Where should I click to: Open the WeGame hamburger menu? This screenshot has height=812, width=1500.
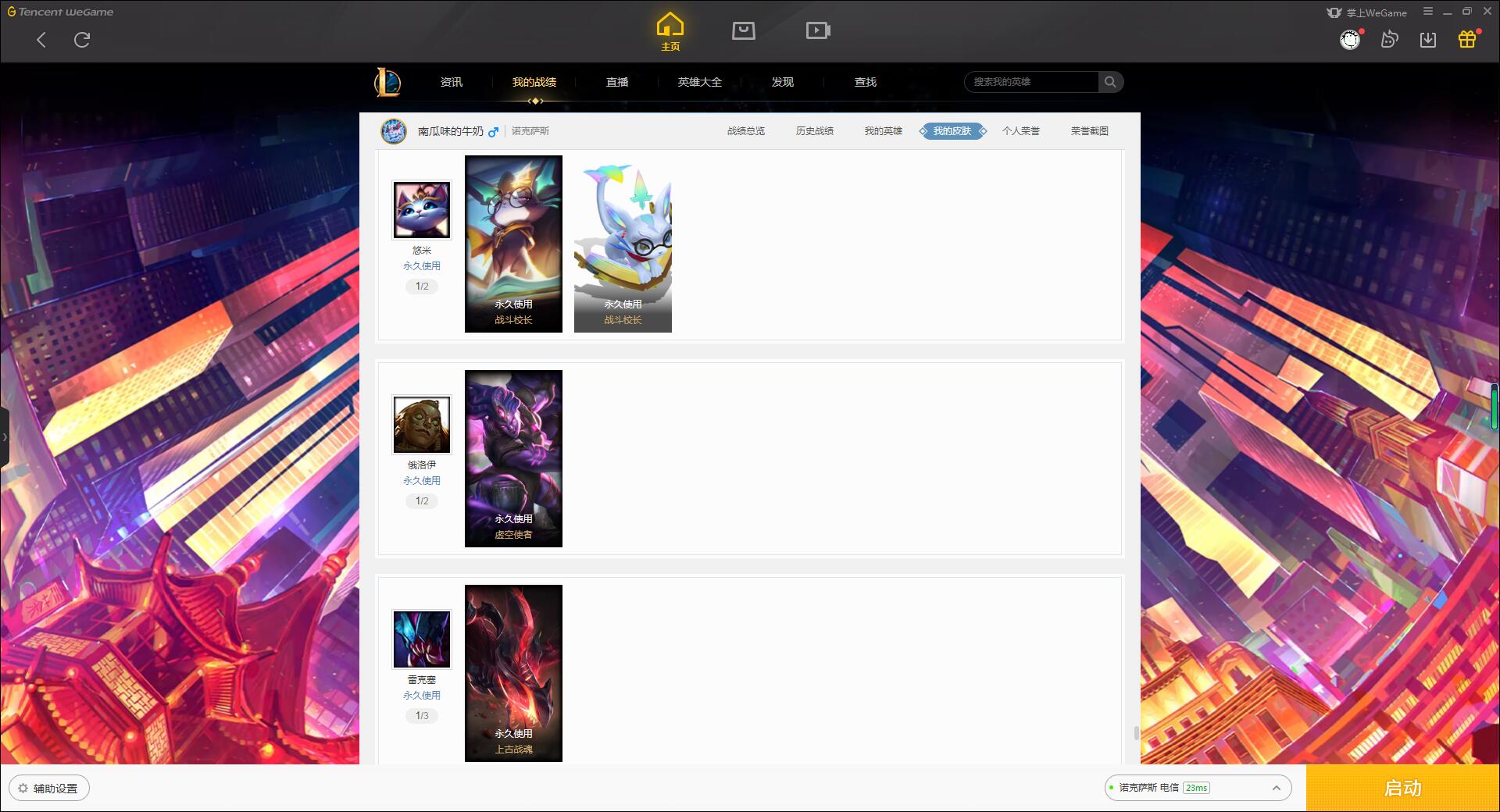pos(1428,12)
